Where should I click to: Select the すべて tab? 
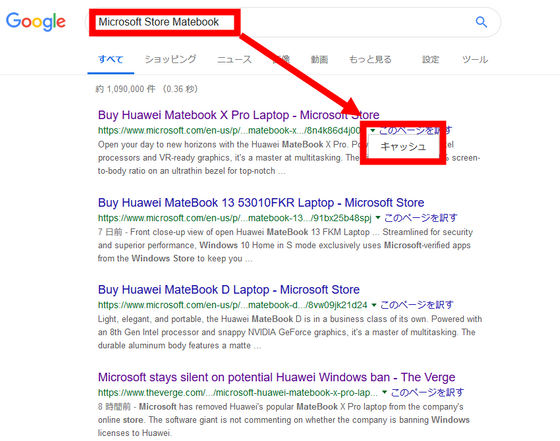111,59
